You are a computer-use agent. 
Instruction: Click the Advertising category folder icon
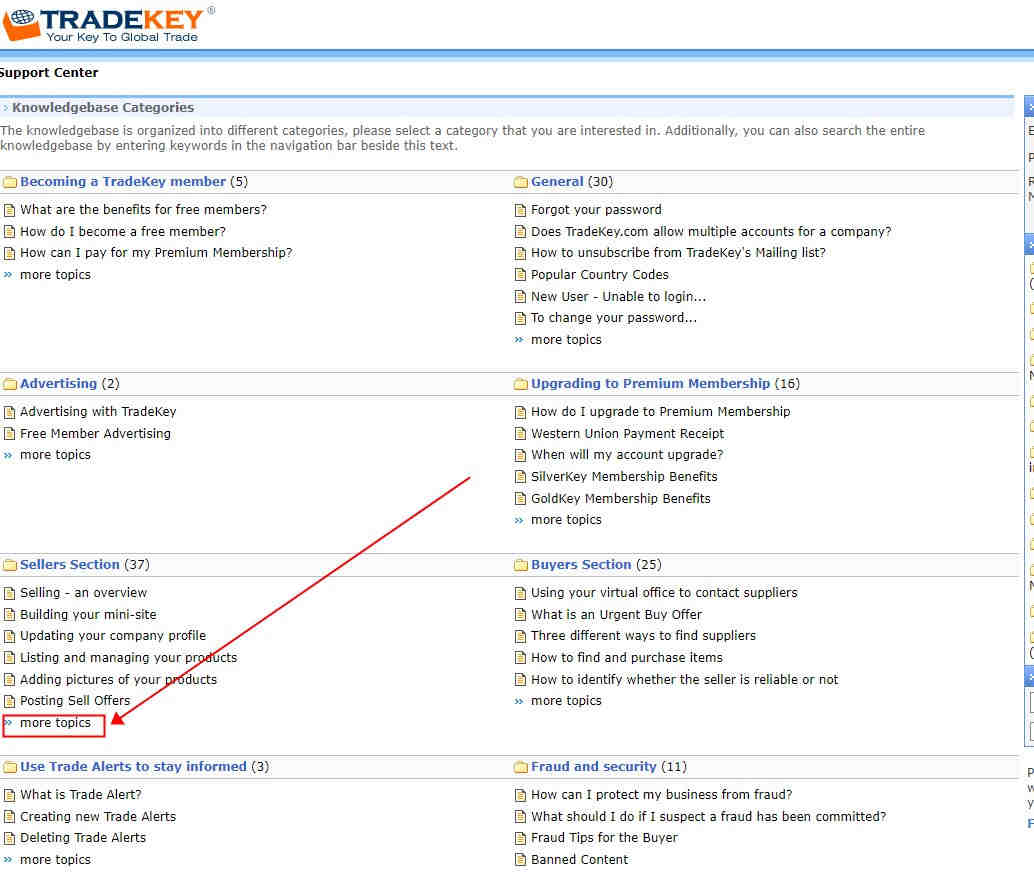pos(9,384)
